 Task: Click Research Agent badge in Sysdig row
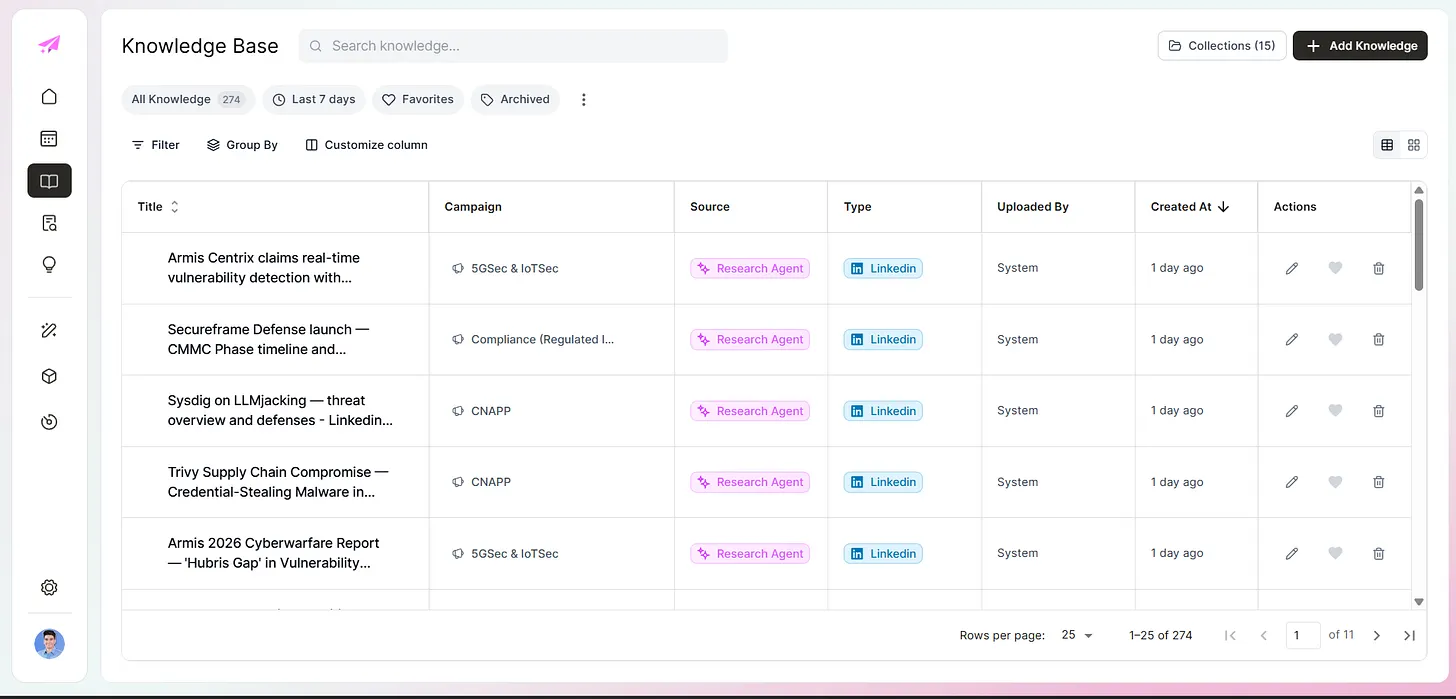(x=750, y=411)
